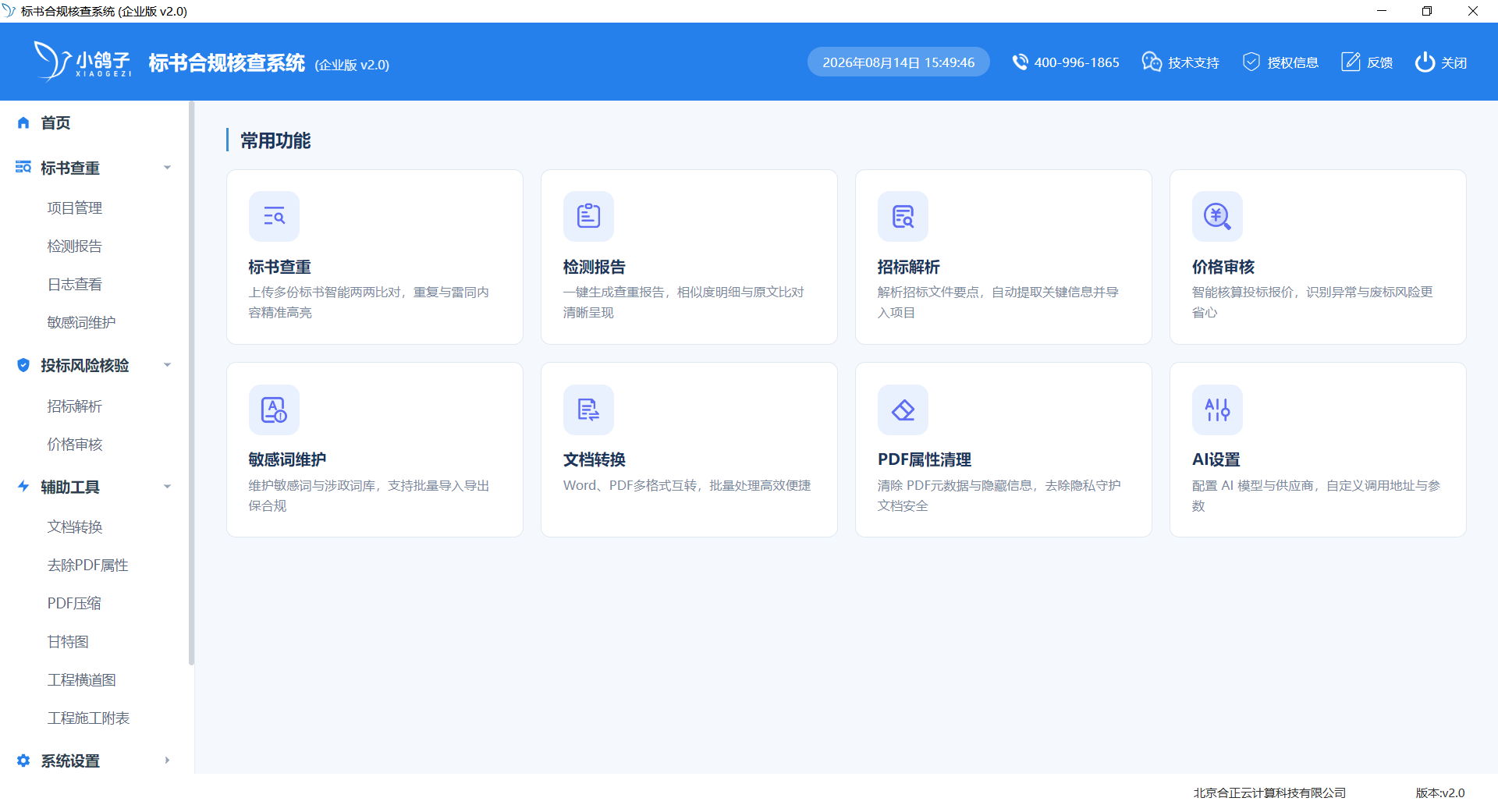Click the 授权信息 header text
The height and width of the screenshot is (812, 1498).
1293,62
